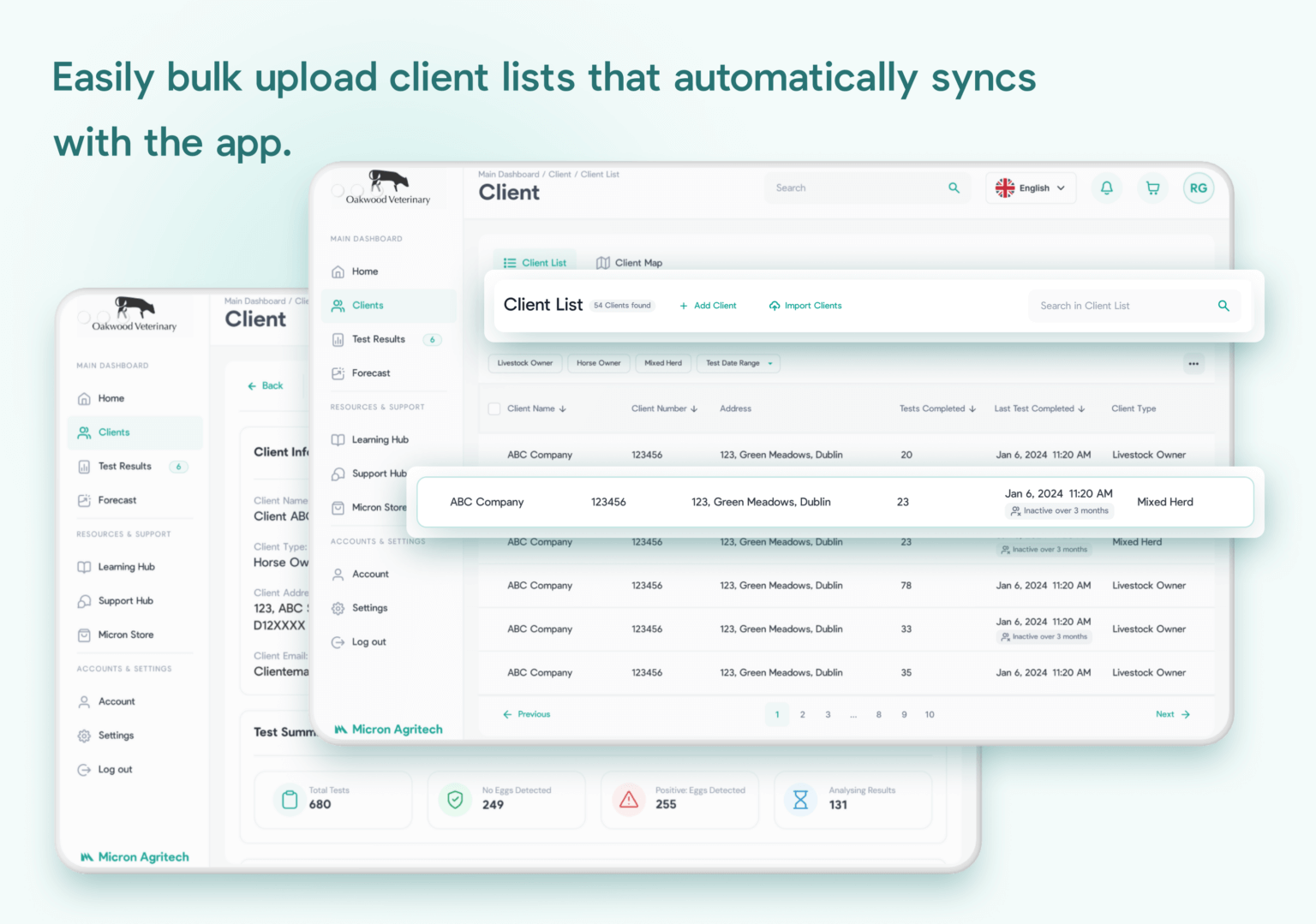This screenshot has width=1316, height=924.
Task: Go to page 2 of pagination
Action: point(802,714)
